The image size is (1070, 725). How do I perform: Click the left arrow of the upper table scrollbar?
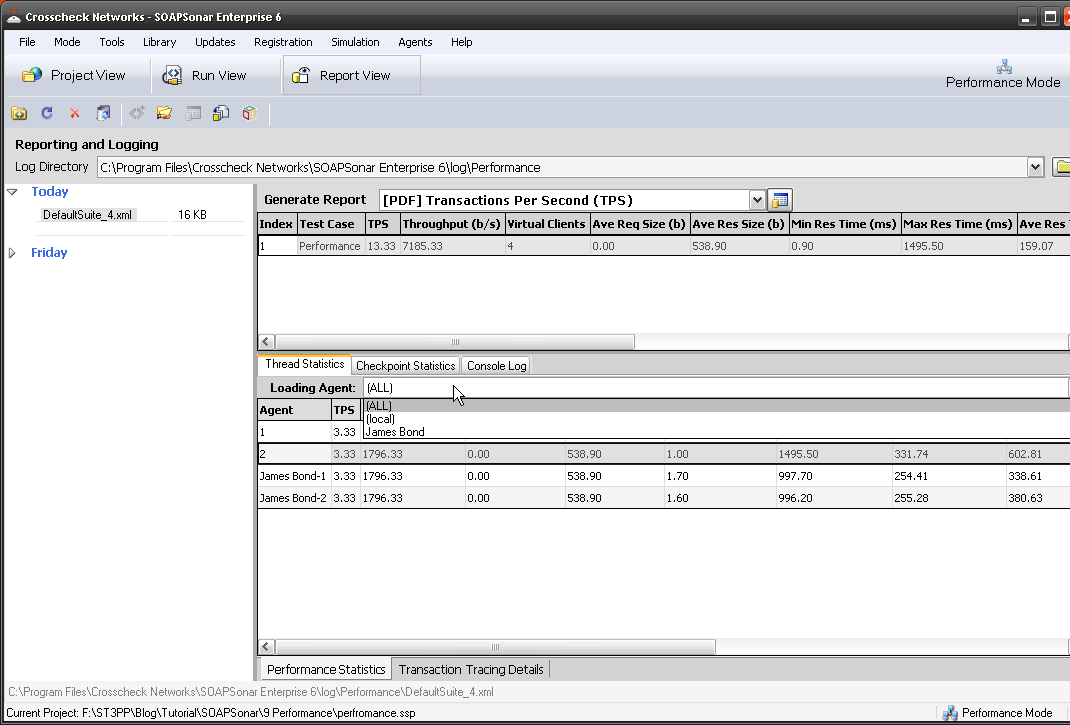pyautogui.click(x=266, y=341)
